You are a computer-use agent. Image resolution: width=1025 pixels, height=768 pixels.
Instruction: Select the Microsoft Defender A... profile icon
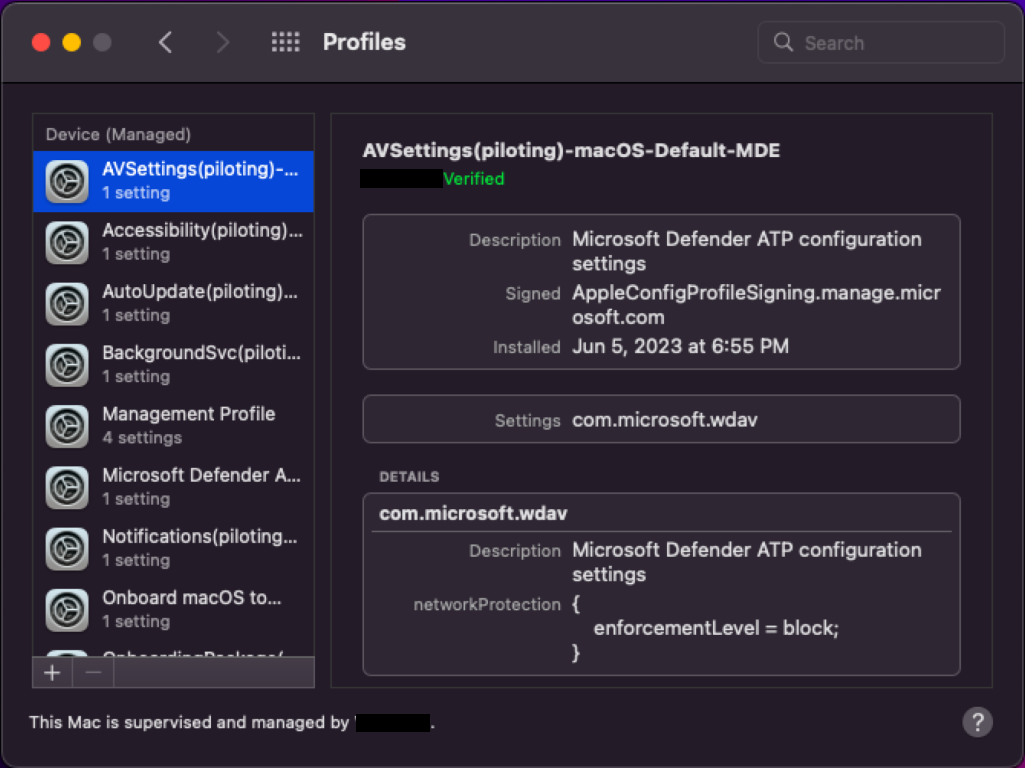click(67, 488)
